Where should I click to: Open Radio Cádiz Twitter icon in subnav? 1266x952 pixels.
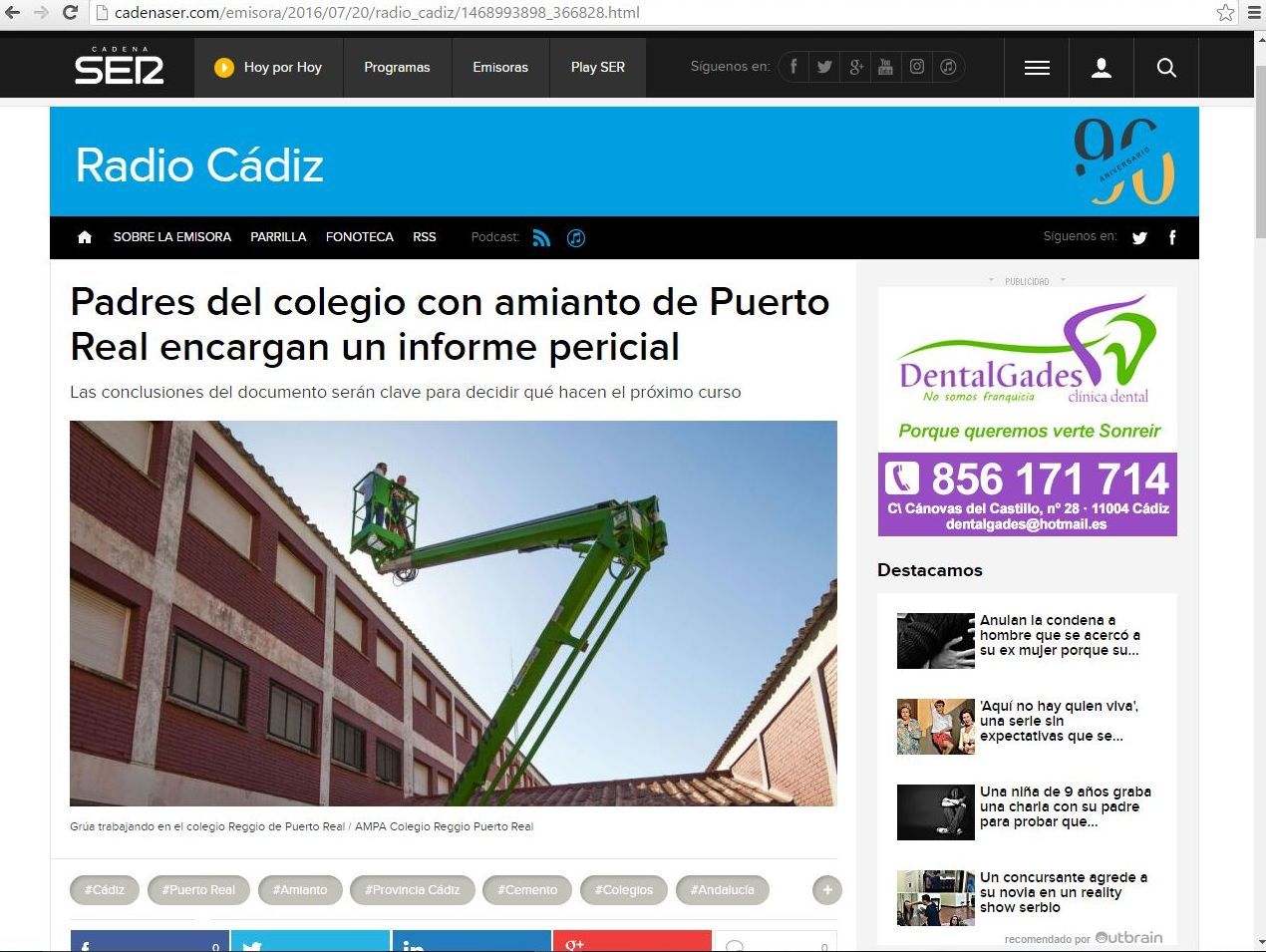coord(1139,237)
